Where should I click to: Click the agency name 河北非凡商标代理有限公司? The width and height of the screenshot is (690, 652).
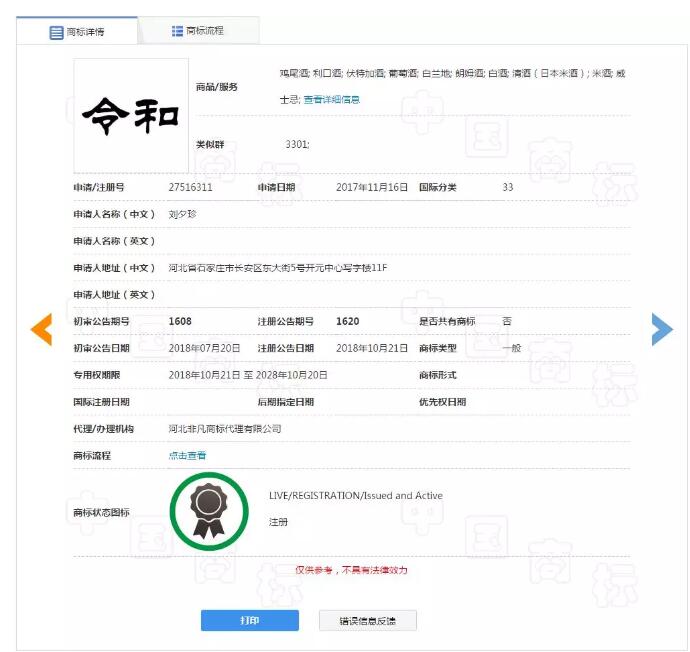(x=225, y=428)
